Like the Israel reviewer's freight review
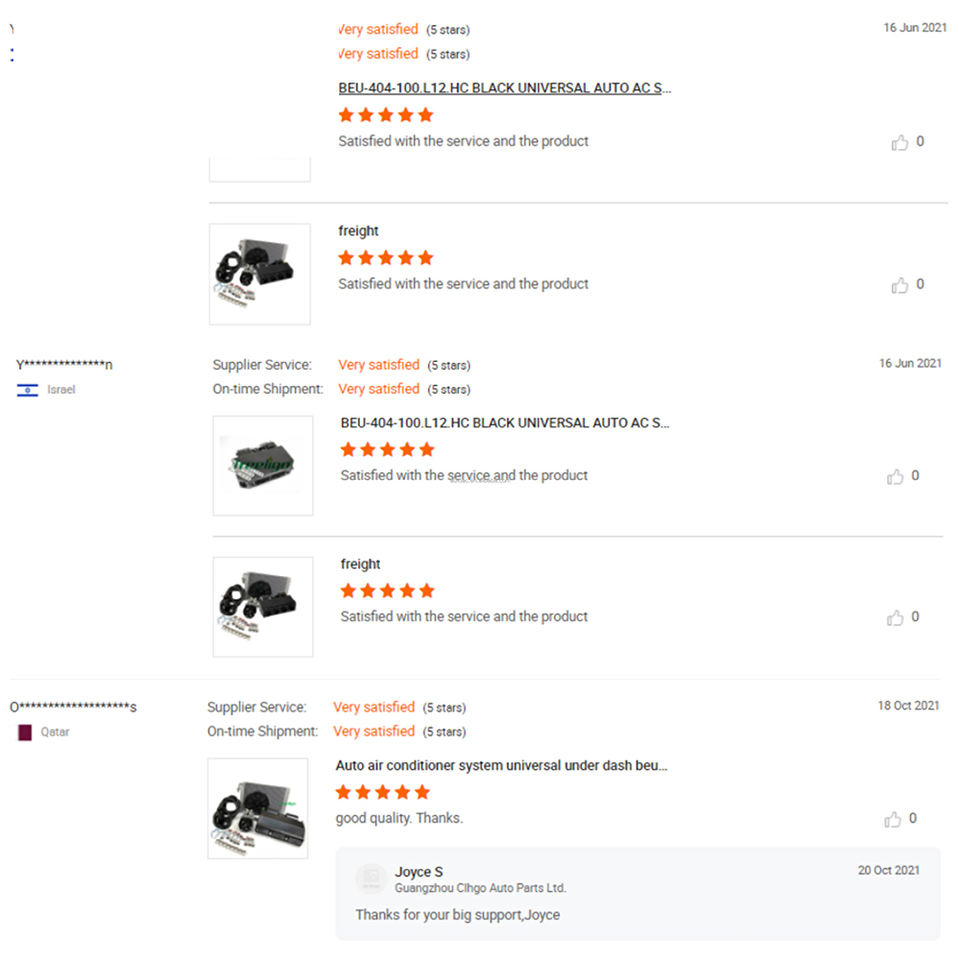 [895, 618]
